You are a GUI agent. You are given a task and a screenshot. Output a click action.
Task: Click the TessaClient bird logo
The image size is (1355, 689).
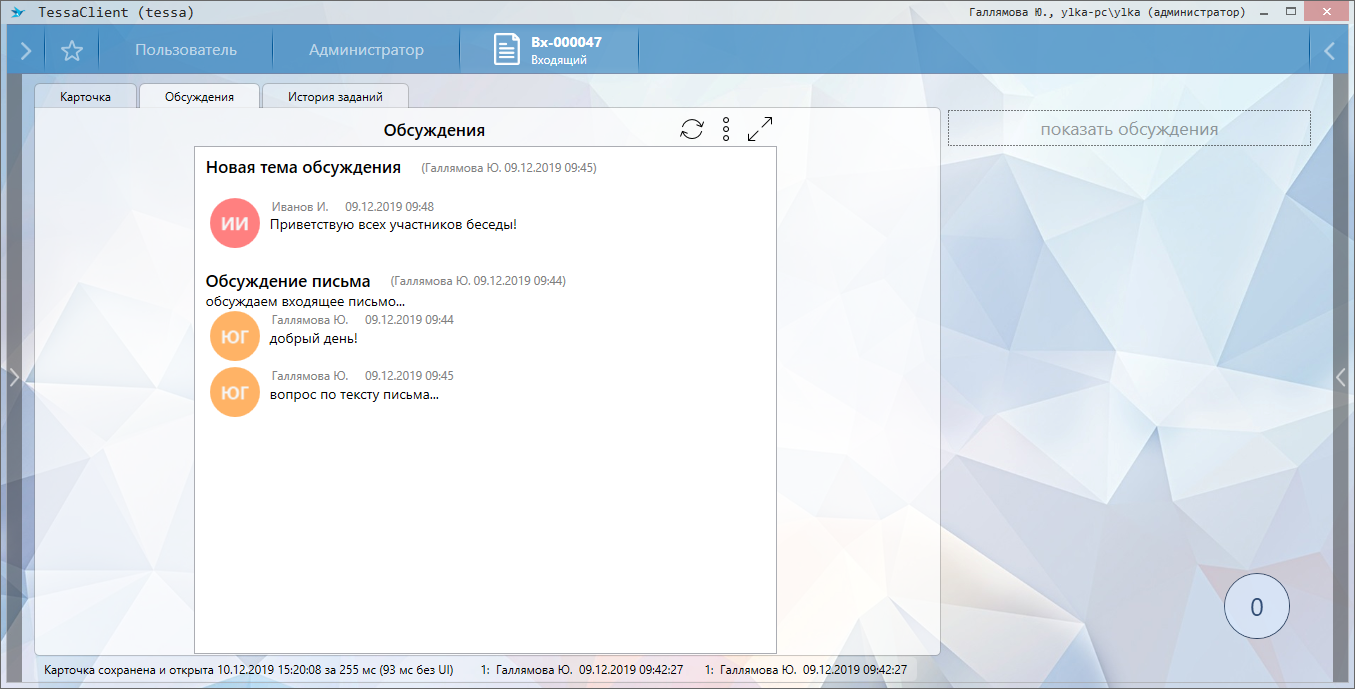pyautogui.click(x=17, y=13)
